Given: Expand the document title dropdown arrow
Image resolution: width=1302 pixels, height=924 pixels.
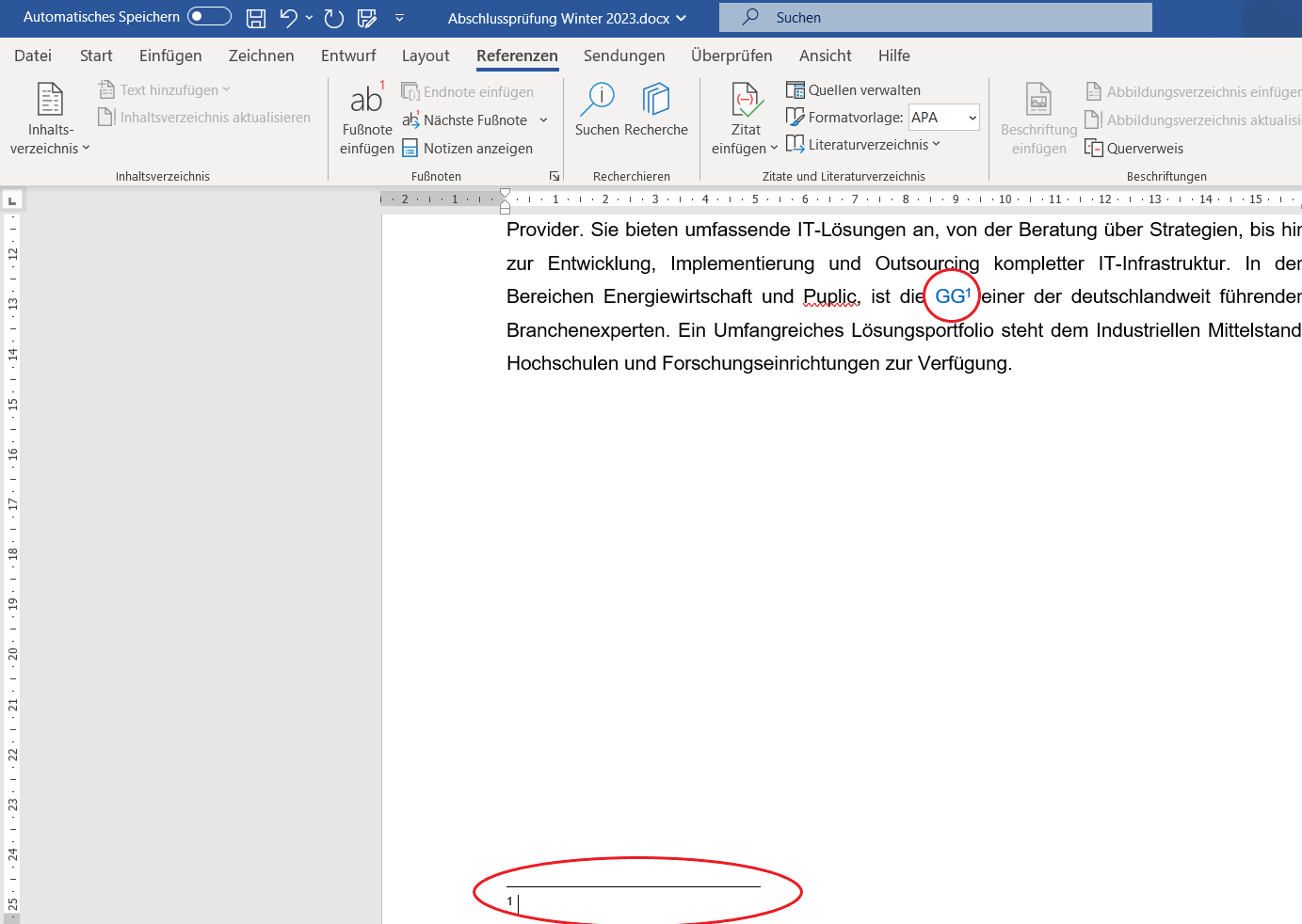Looking at the screenshot, I should point(681,18).
